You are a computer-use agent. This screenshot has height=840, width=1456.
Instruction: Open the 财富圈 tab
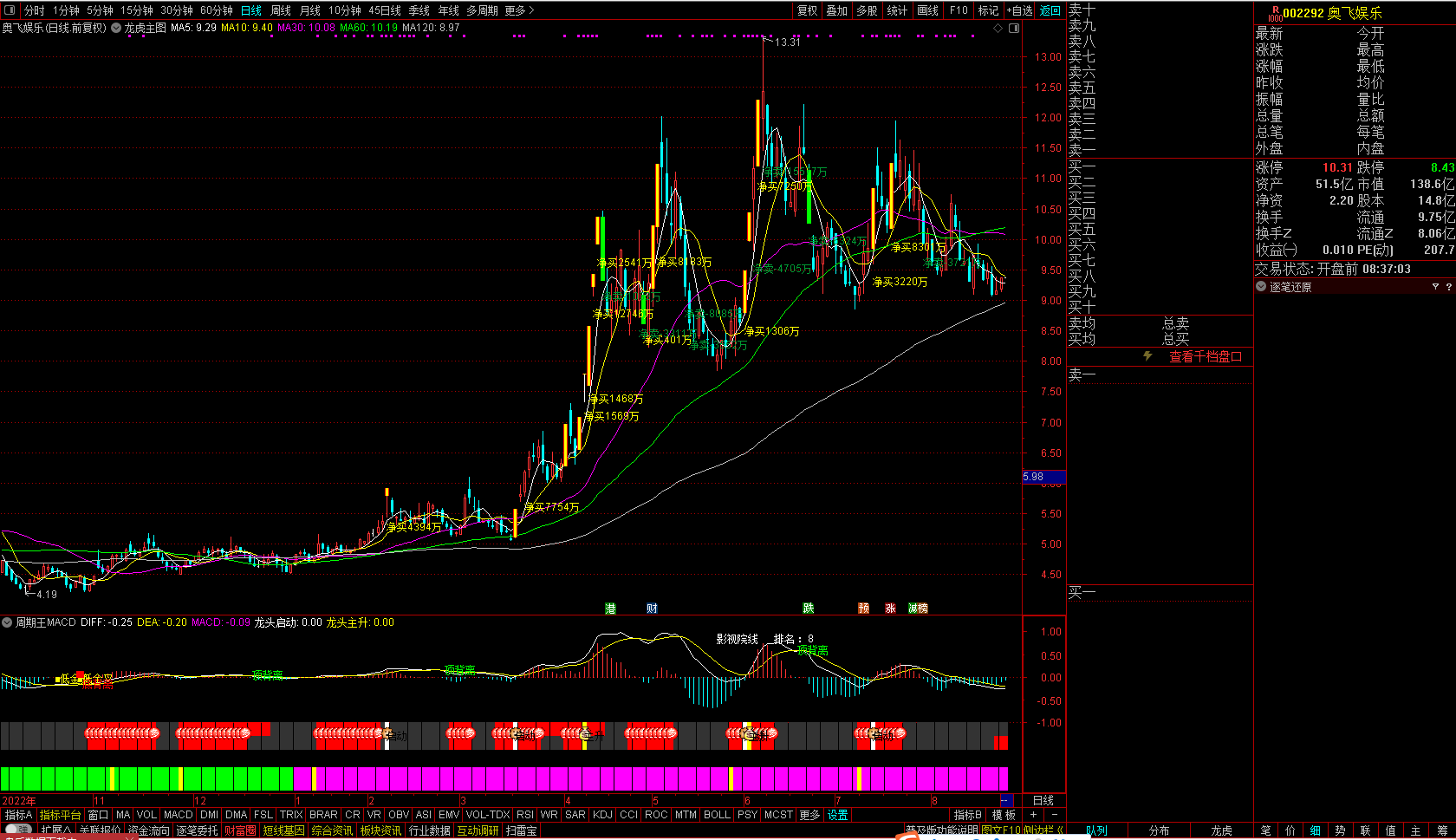(x=240, y=830)
